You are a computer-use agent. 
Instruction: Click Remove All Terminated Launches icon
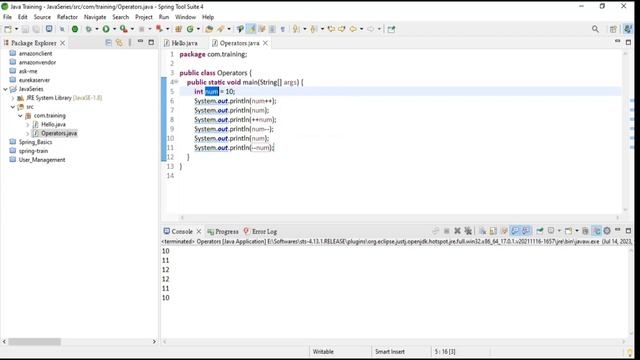(468, 231)
